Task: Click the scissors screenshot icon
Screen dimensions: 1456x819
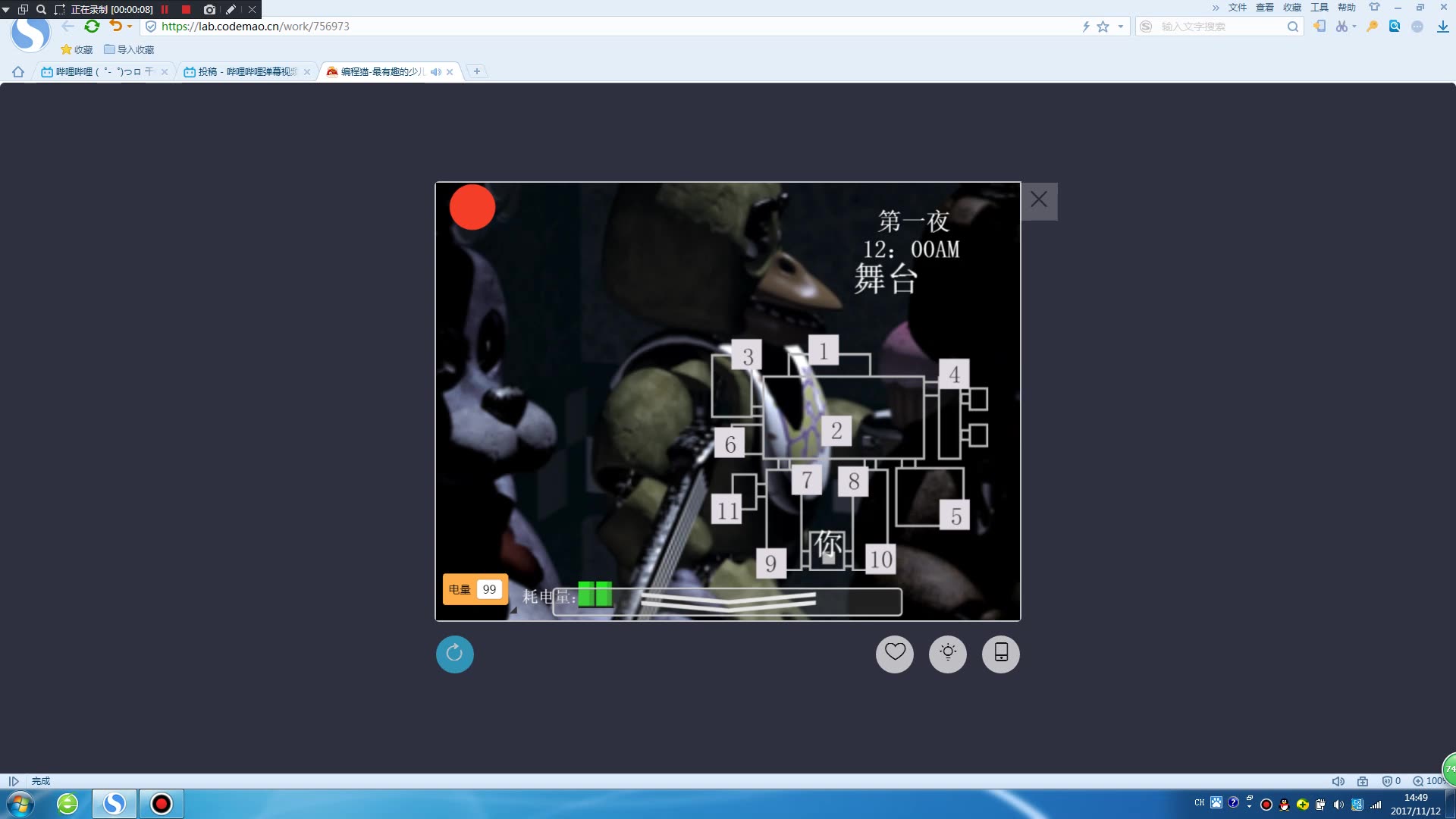Action: [x=1341, y=26]
